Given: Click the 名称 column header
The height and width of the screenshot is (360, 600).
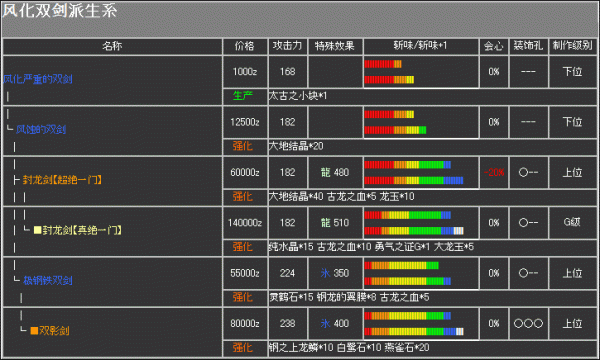Looking at the screenshot, I should coord(112,46).
